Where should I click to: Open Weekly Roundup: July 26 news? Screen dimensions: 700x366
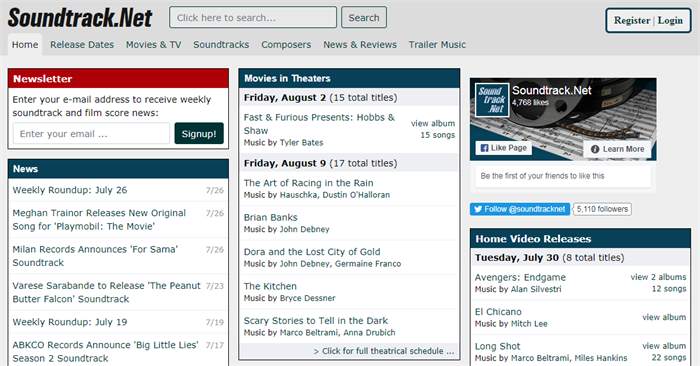coord(70,190)
